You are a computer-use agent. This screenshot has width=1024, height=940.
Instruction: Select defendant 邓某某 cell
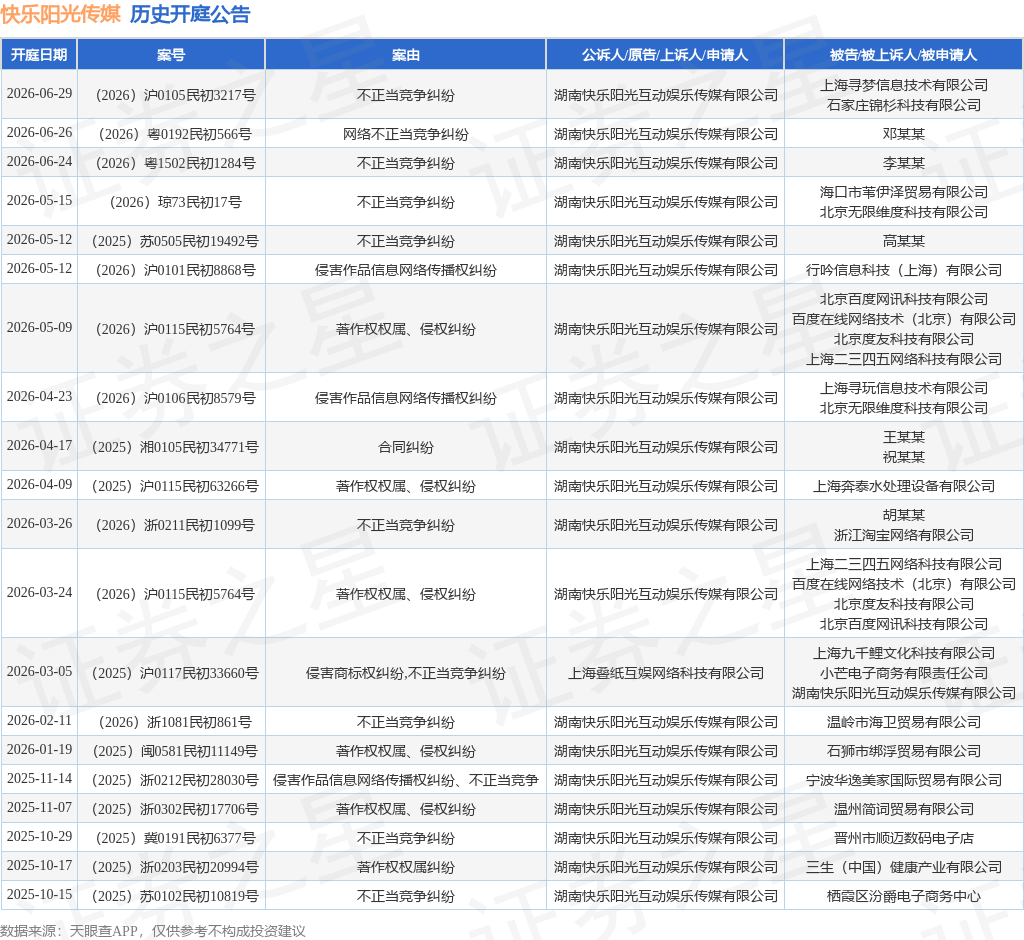904,135
